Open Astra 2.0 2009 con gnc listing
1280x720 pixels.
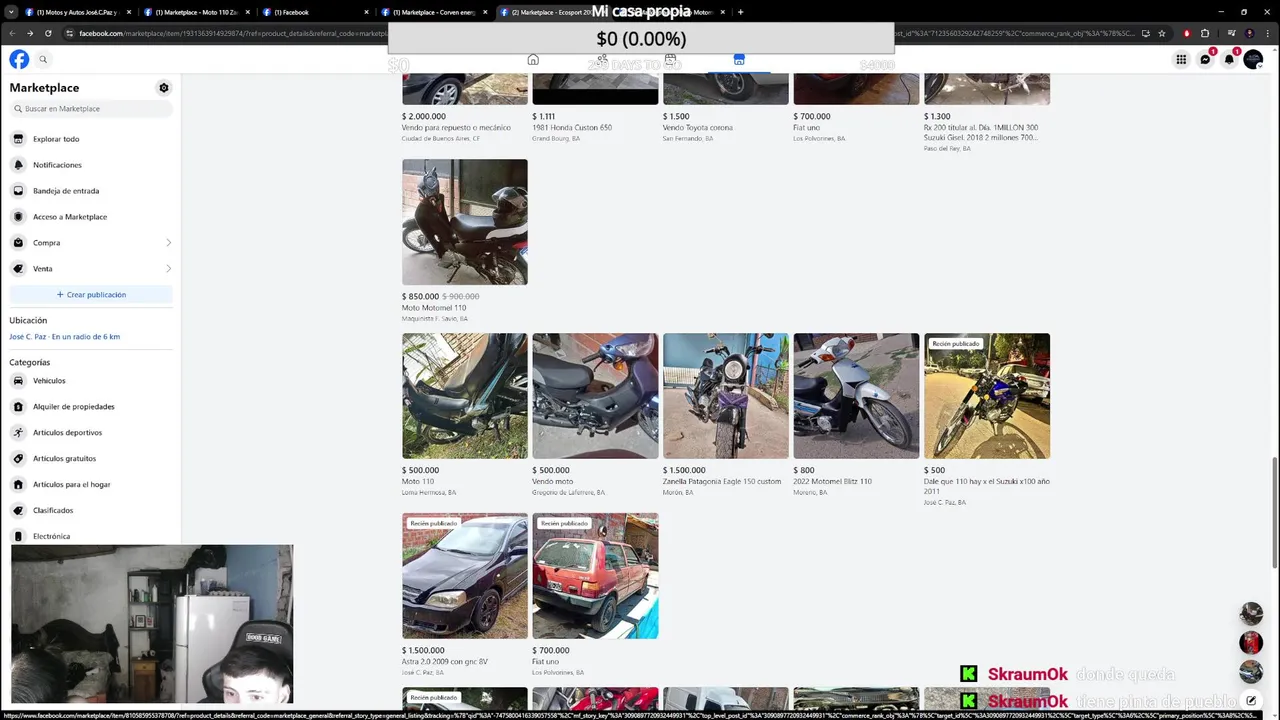465,576
